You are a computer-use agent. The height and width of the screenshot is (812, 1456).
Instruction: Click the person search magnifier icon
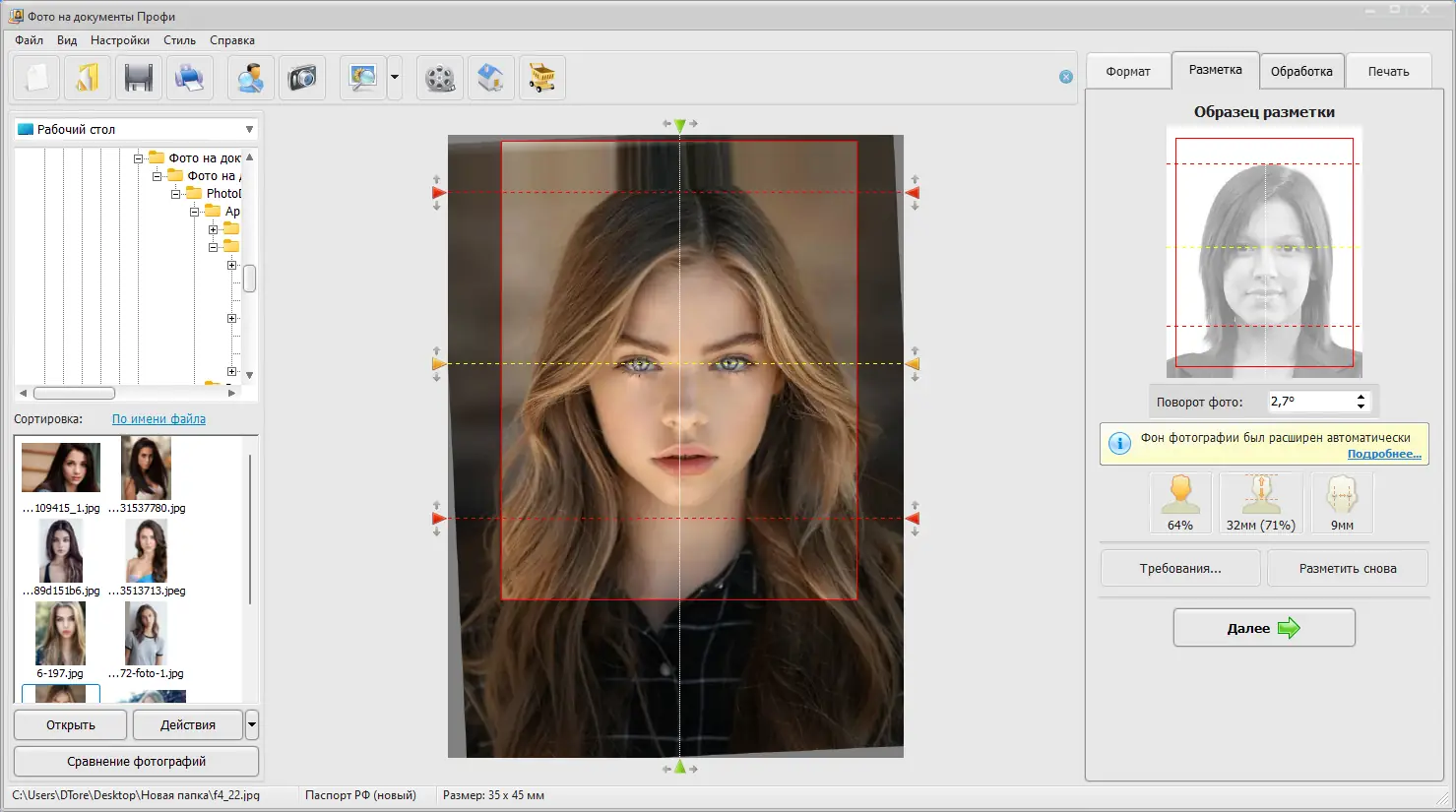click(x=250, y=78)
